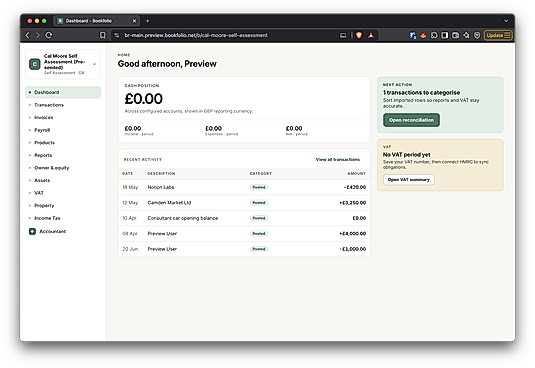Open Reports in the sidebar

[63, 155]
